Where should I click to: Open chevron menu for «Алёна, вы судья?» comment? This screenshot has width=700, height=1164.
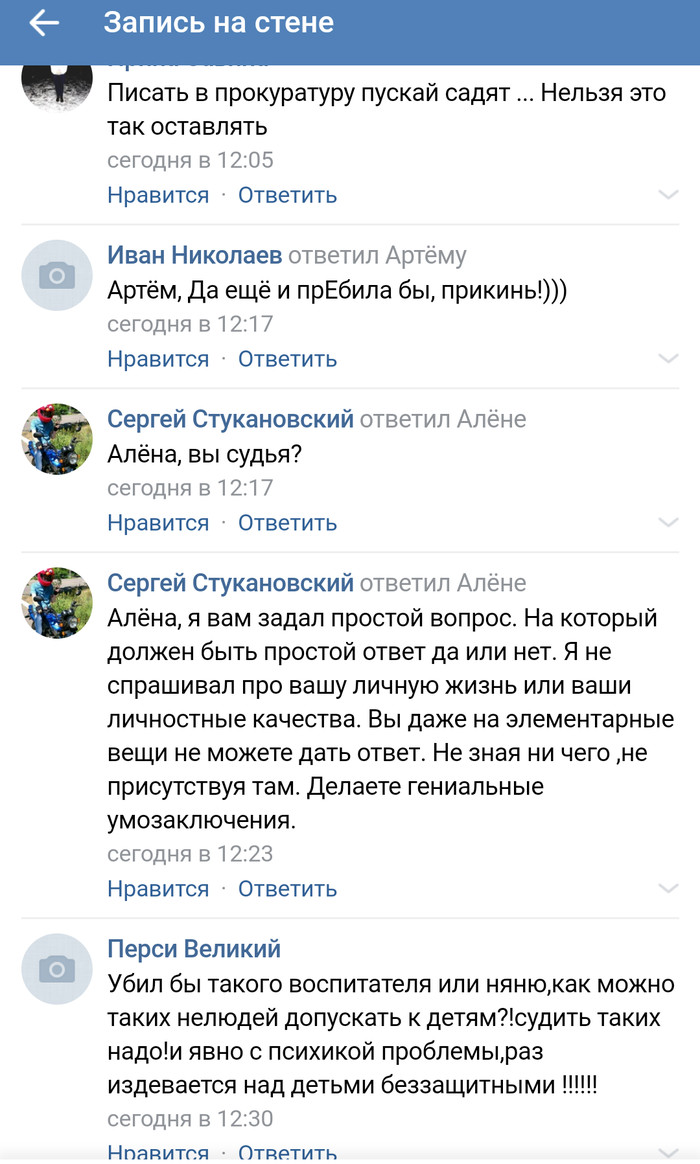click(668, 523)
